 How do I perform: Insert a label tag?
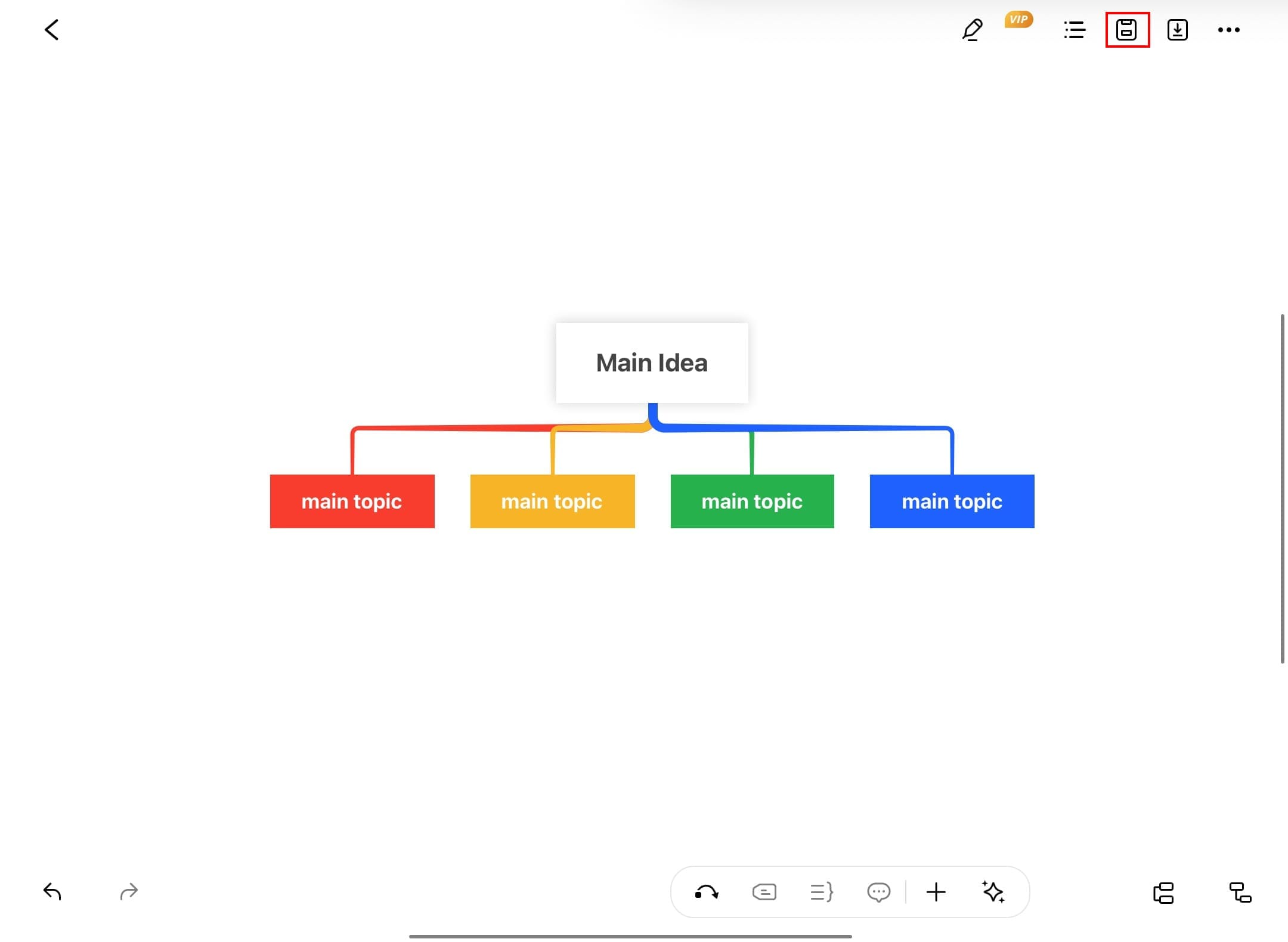tap(764, 892)
